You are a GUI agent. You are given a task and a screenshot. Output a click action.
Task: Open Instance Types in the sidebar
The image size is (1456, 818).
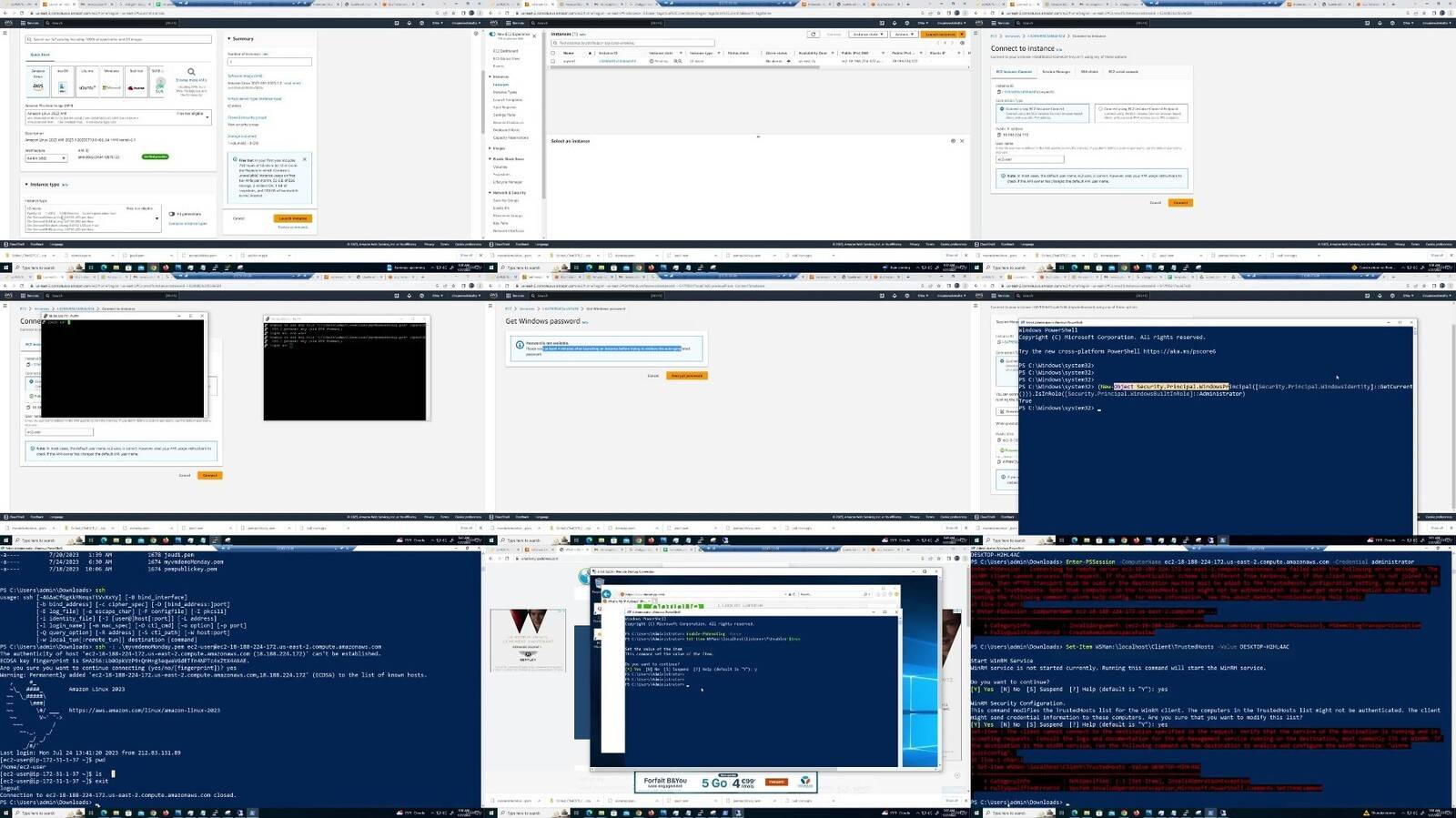504,92
